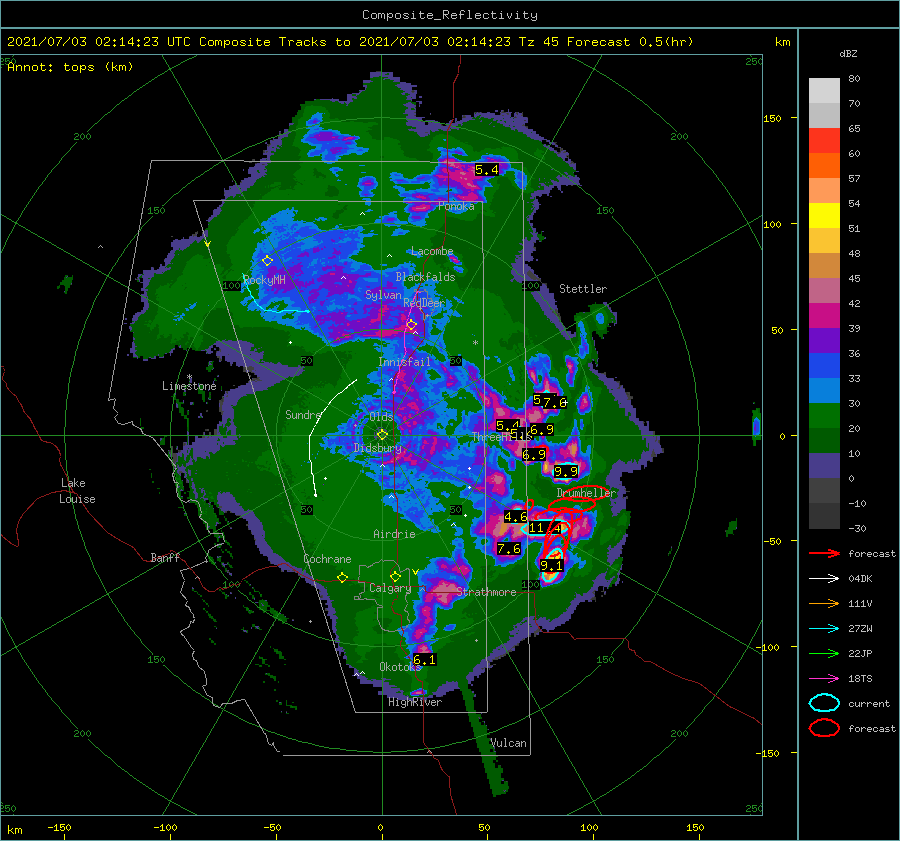Click the -150 label on the bottom axis

[59, 827]
